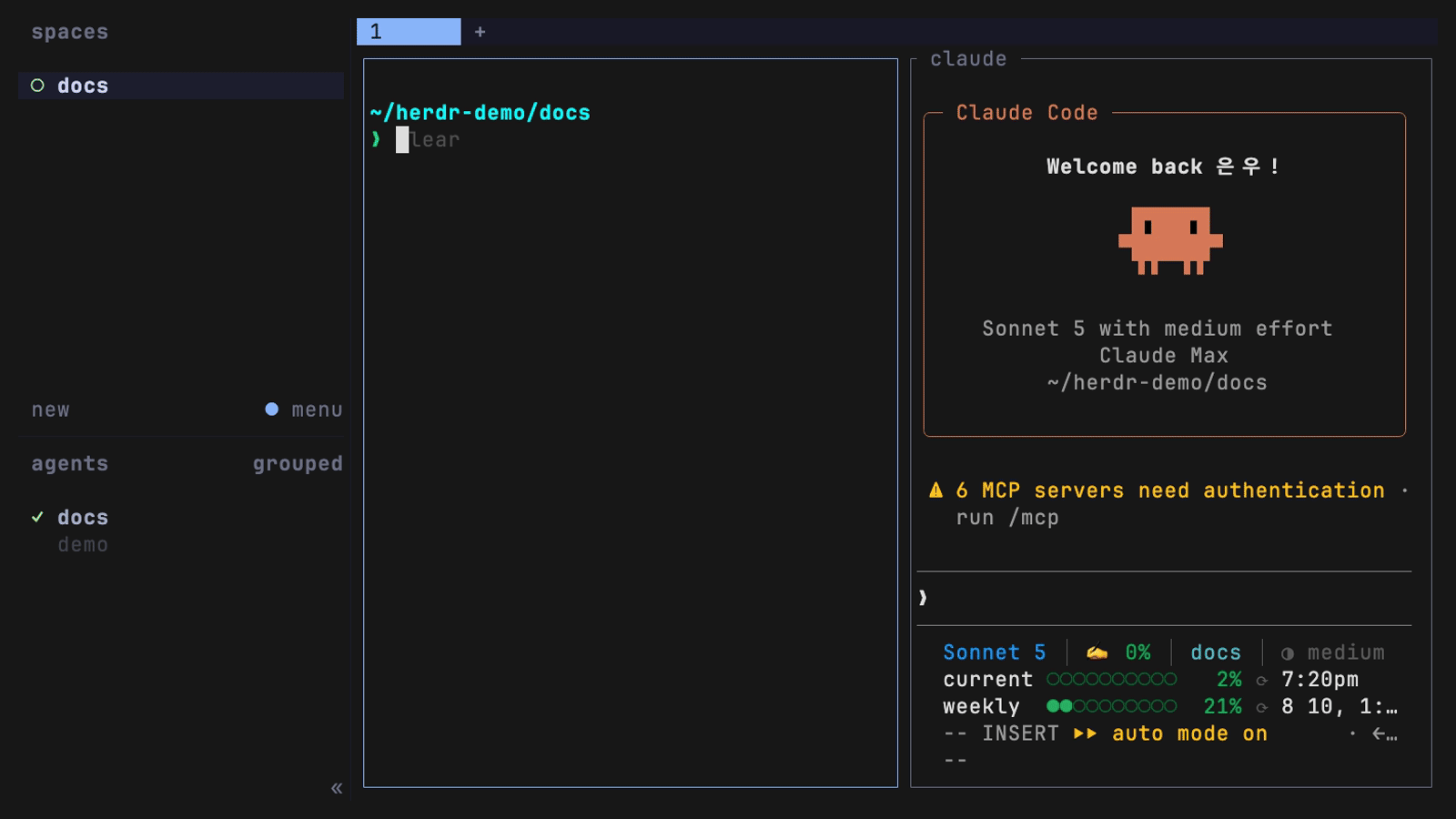
Task: Click the 2% current usage value
Action: coord(1229,680)
